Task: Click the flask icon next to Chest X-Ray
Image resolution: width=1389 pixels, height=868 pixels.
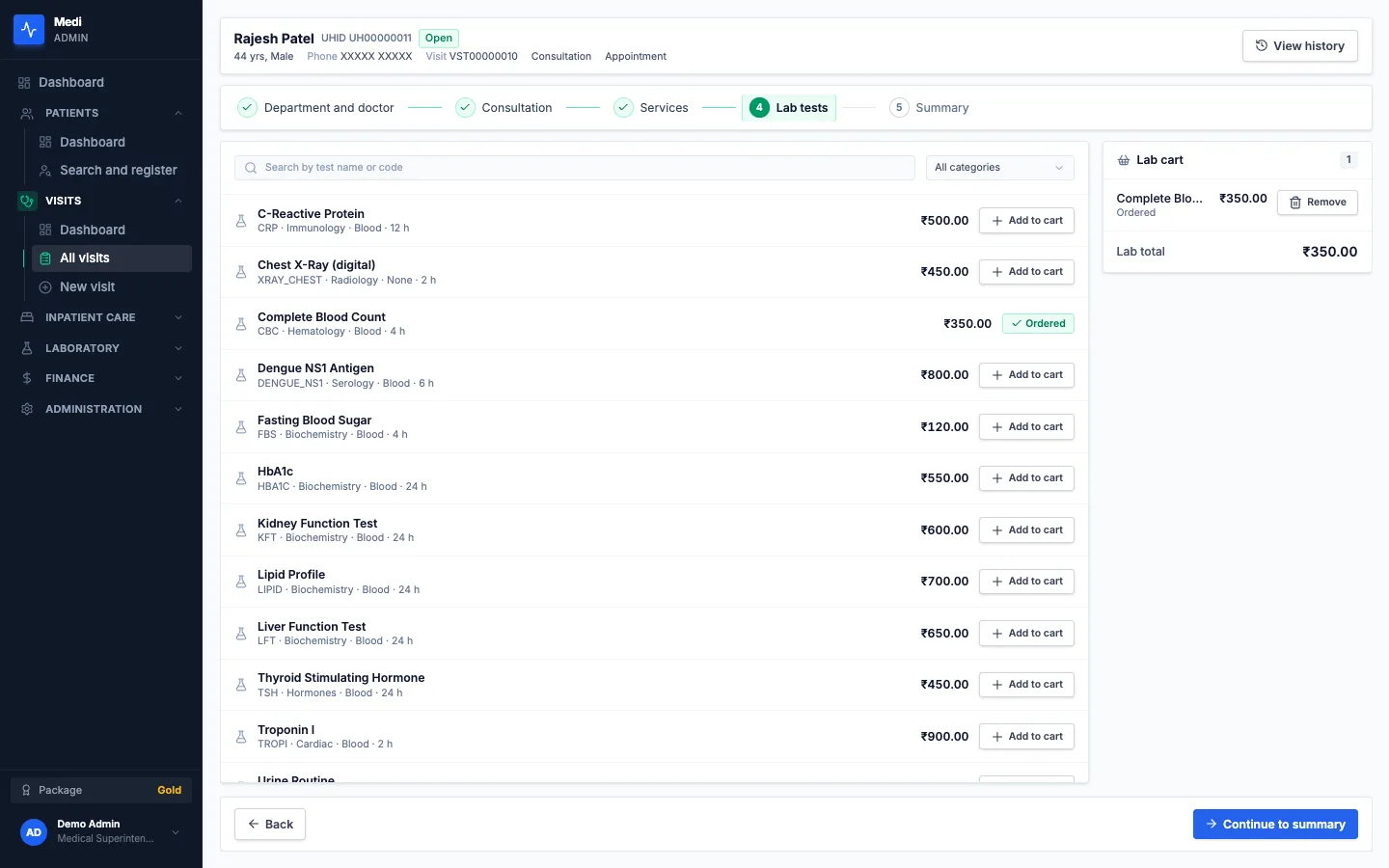Action: (241, 272)
